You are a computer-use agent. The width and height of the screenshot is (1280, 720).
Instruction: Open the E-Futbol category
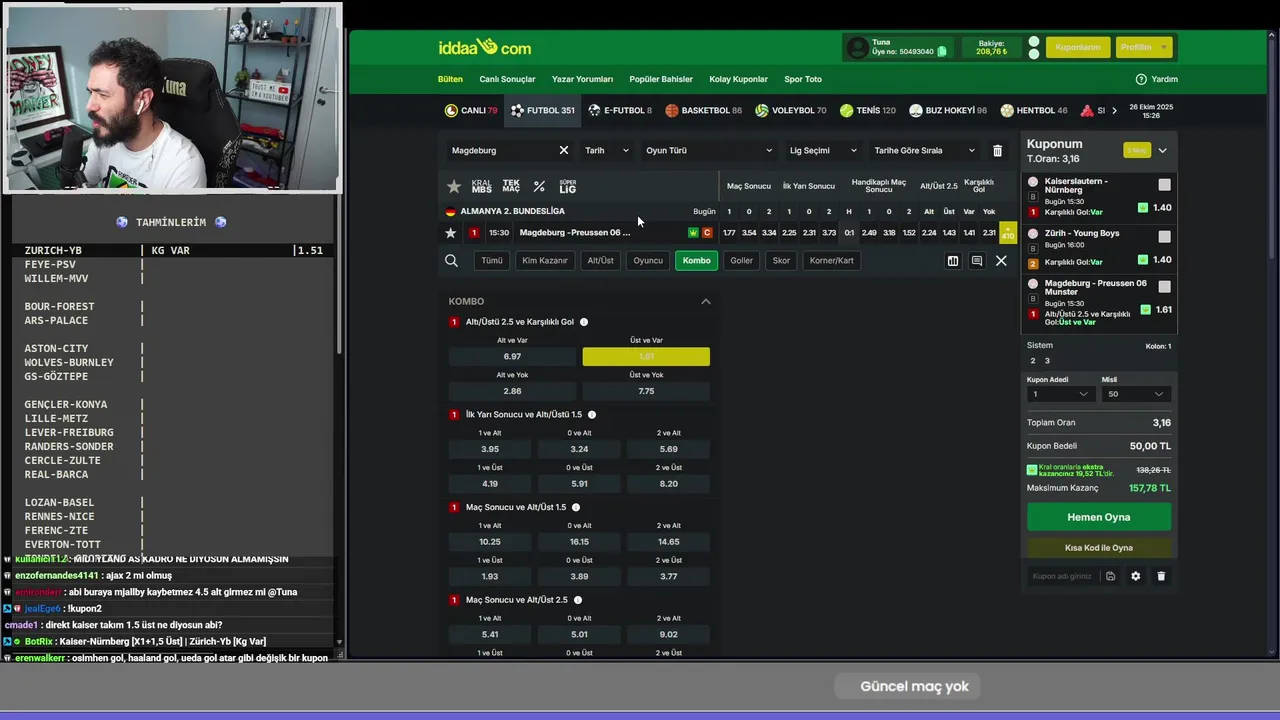coord(620,110)
